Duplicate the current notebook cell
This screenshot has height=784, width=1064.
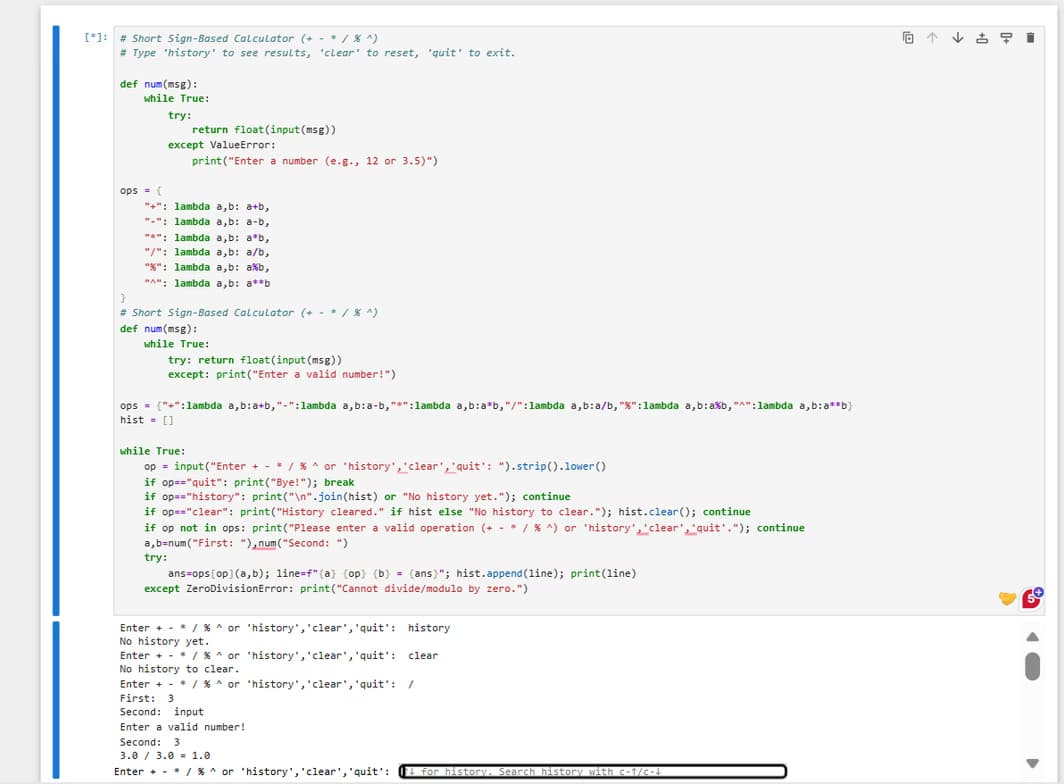click(908, 37)
